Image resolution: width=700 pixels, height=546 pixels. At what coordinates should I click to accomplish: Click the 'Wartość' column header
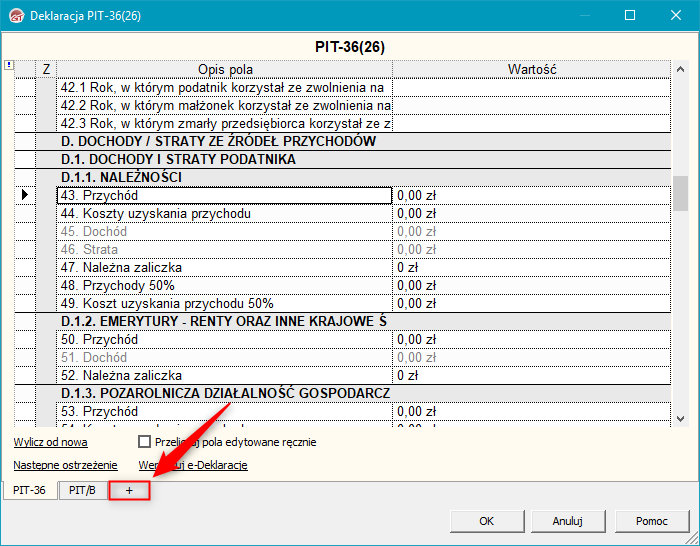(x=532, y=69)
